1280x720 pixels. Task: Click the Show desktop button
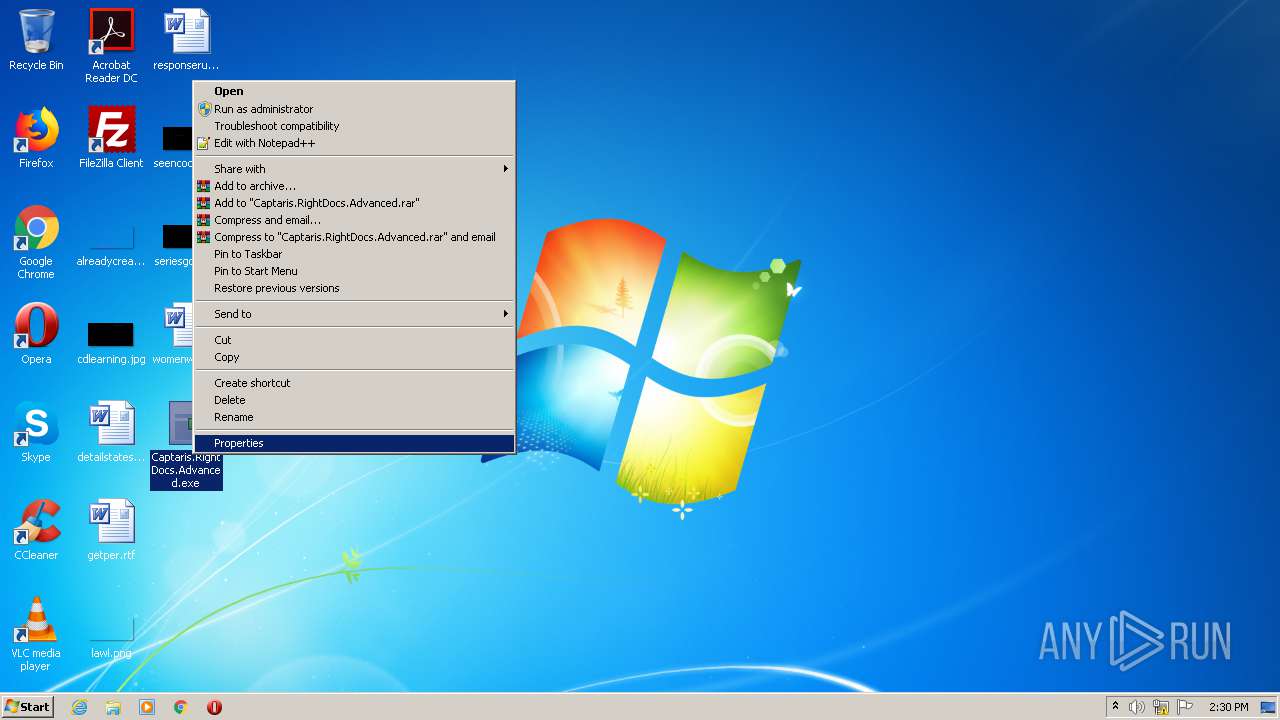[x=1269, y=707]
